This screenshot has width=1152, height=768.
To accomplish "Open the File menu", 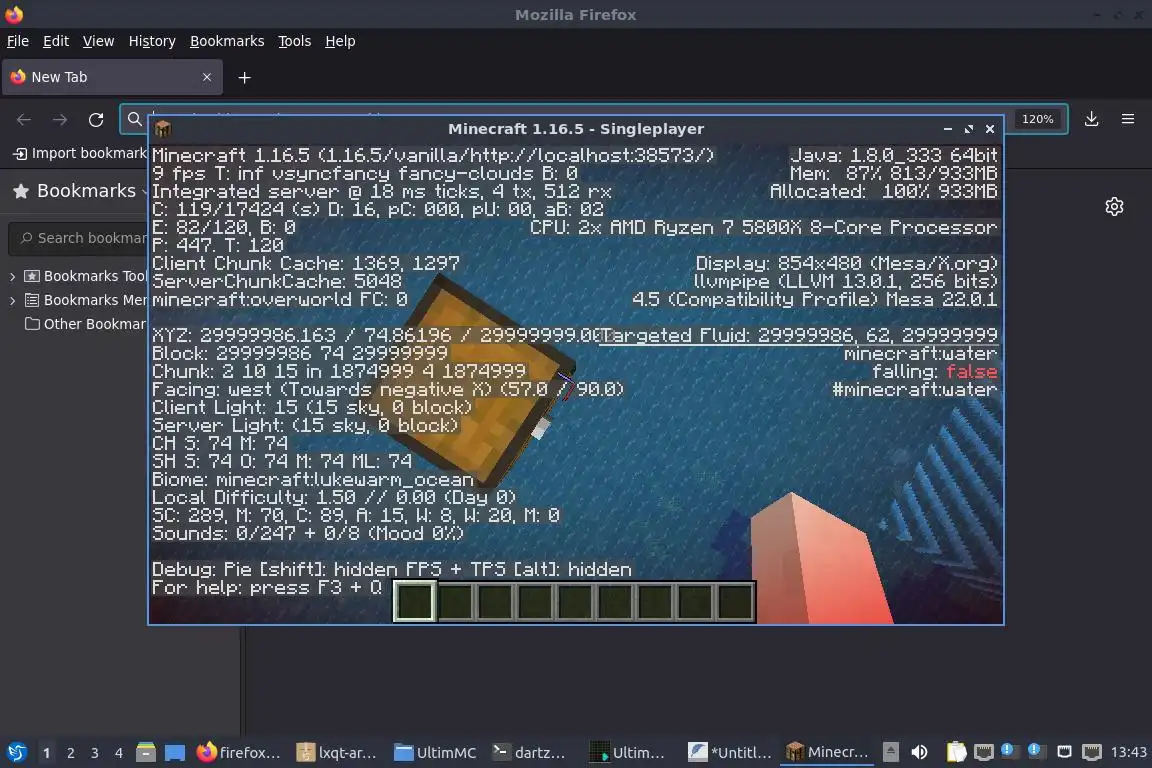I will 18,41.
